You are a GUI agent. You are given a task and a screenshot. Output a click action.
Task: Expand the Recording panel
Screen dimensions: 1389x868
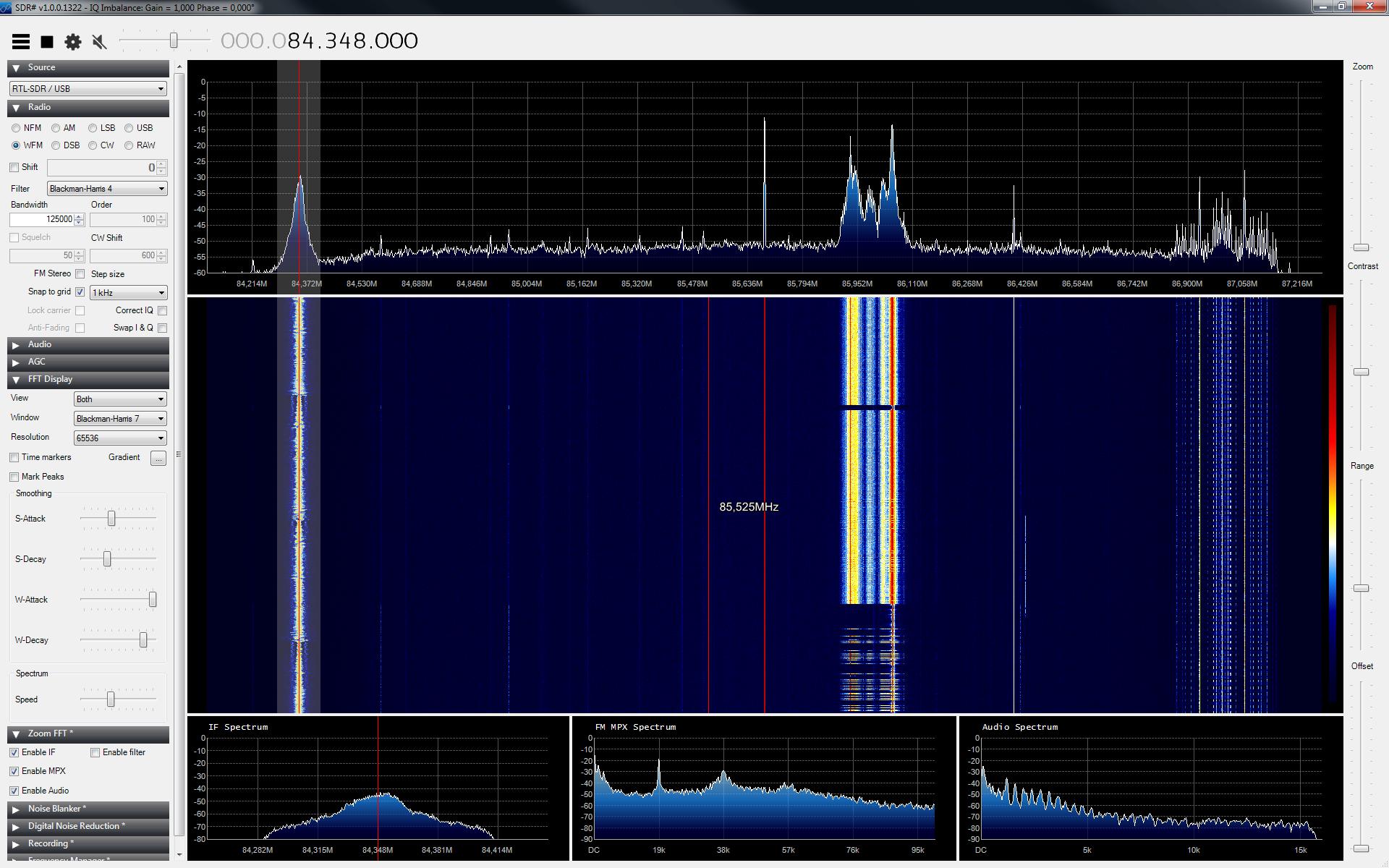88,843
